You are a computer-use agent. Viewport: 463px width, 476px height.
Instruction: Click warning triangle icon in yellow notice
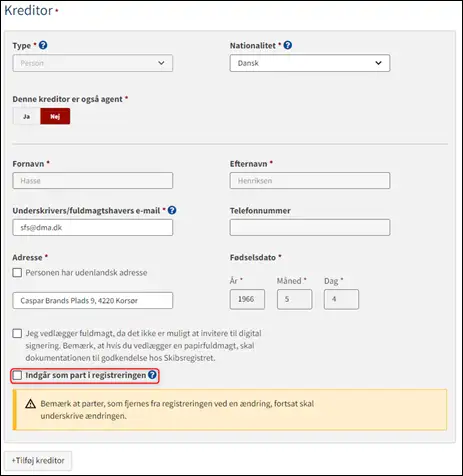point(30,404)
